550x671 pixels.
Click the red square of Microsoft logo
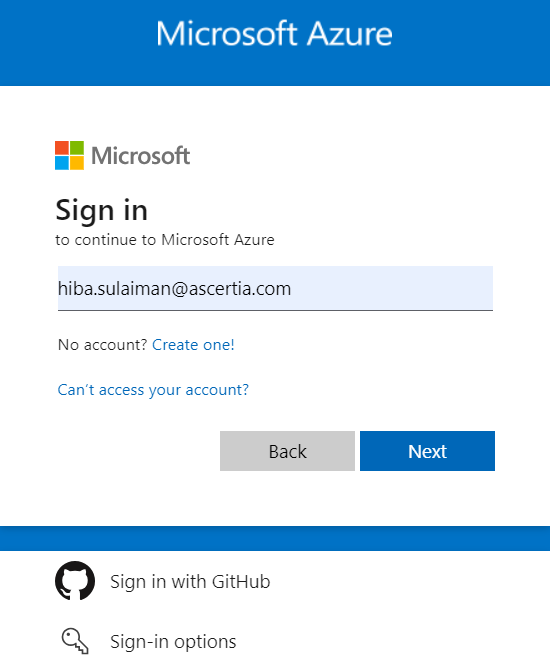click(62, 148)
